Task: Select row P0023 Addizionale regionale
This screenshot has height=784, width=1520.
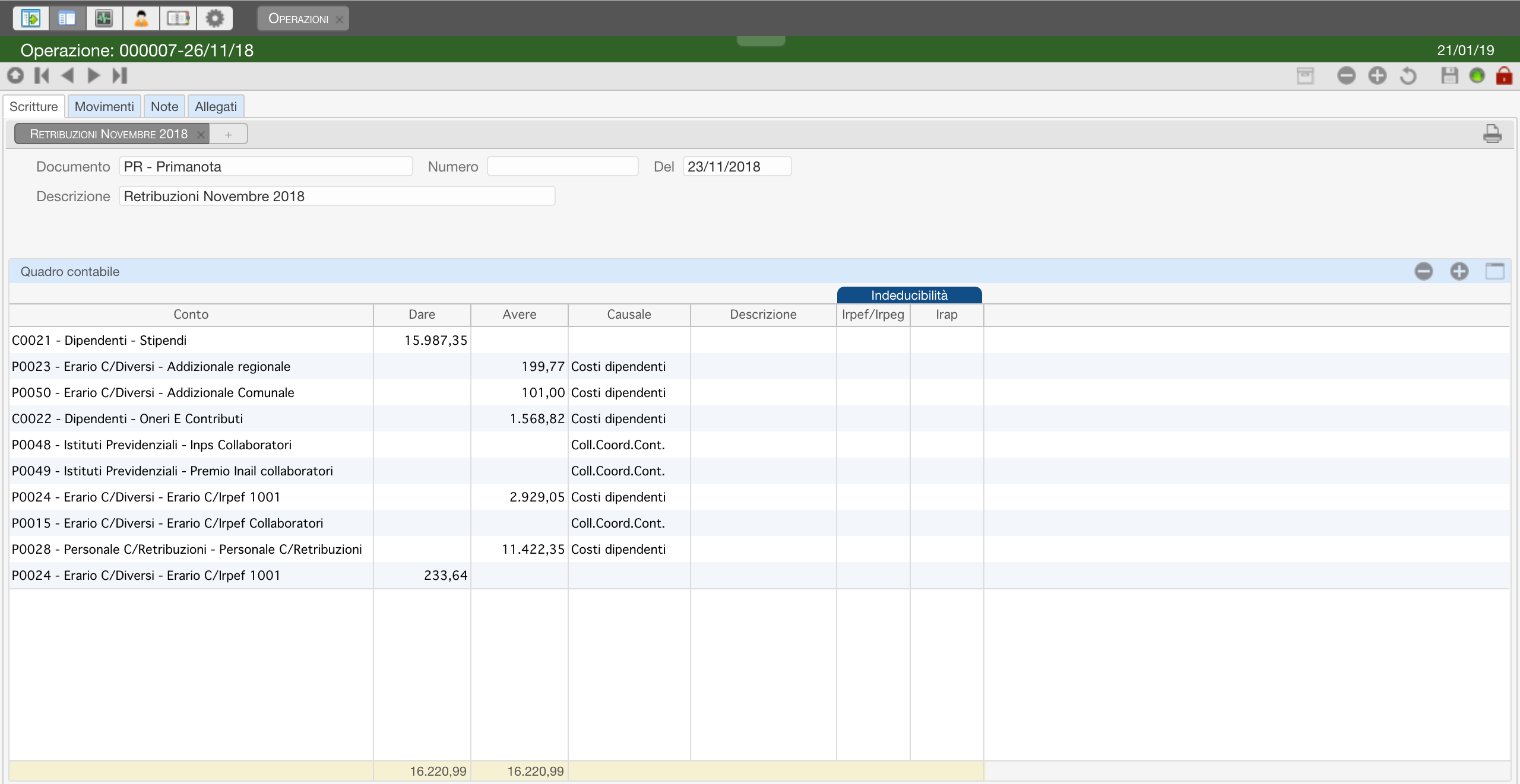Action: coord(759,366)
